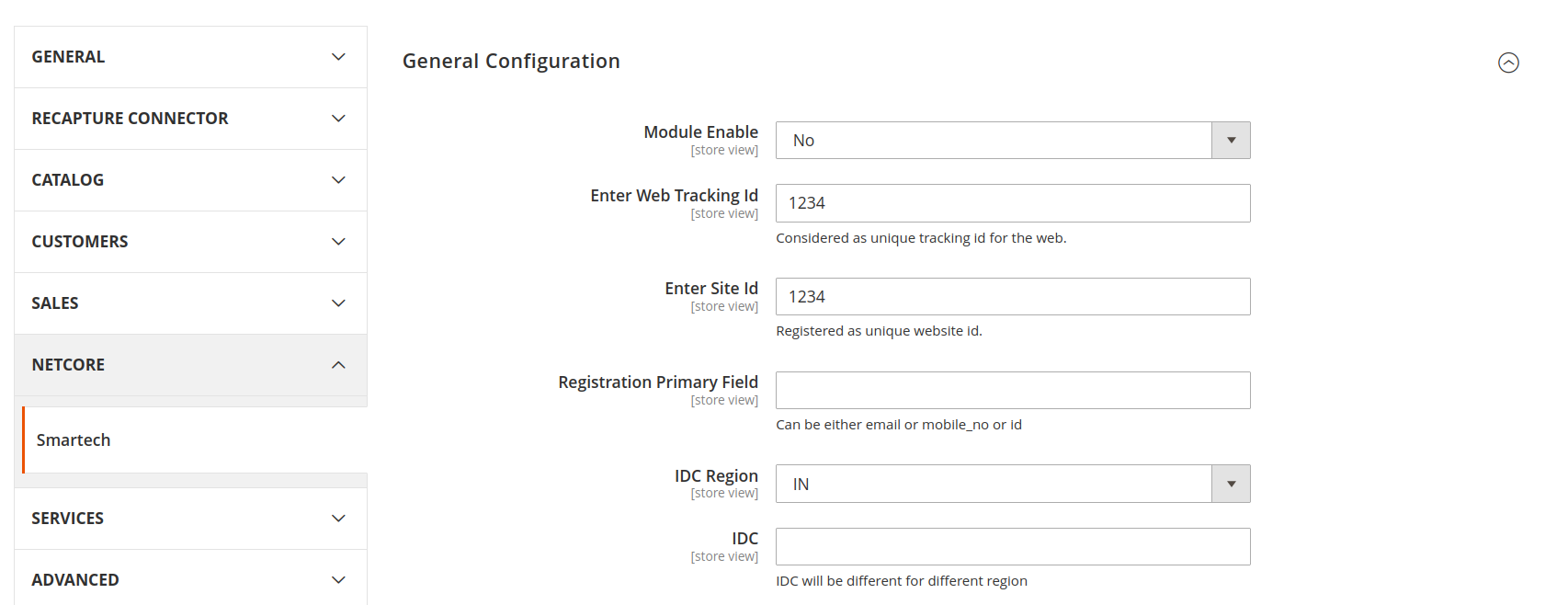Open the CATALOG settings tab
The height and width of the screenshot is (605, 1568).
click(x=68, y=180)
